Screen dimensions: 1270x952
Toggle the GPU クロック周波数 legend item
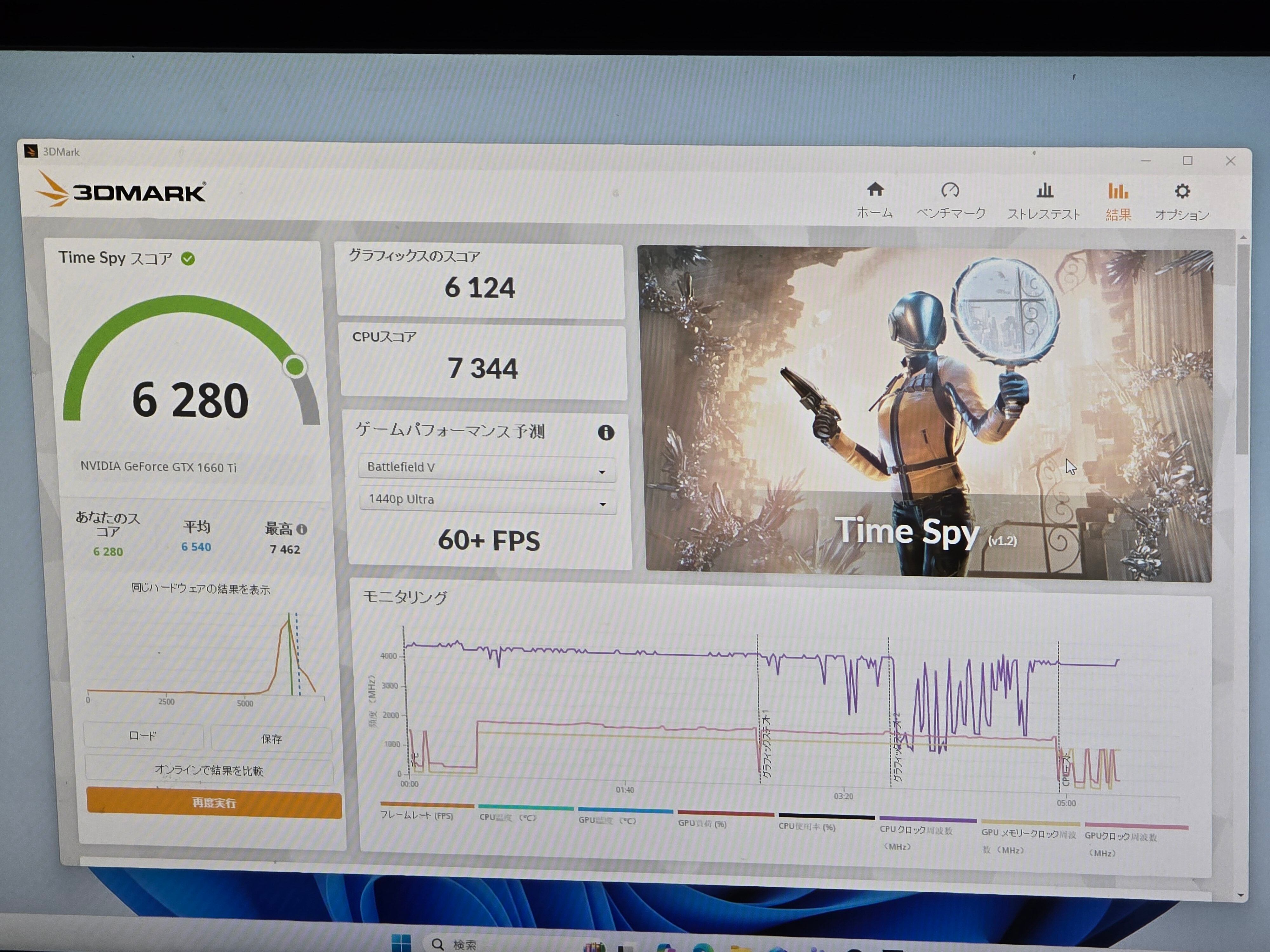(1120, 837)
